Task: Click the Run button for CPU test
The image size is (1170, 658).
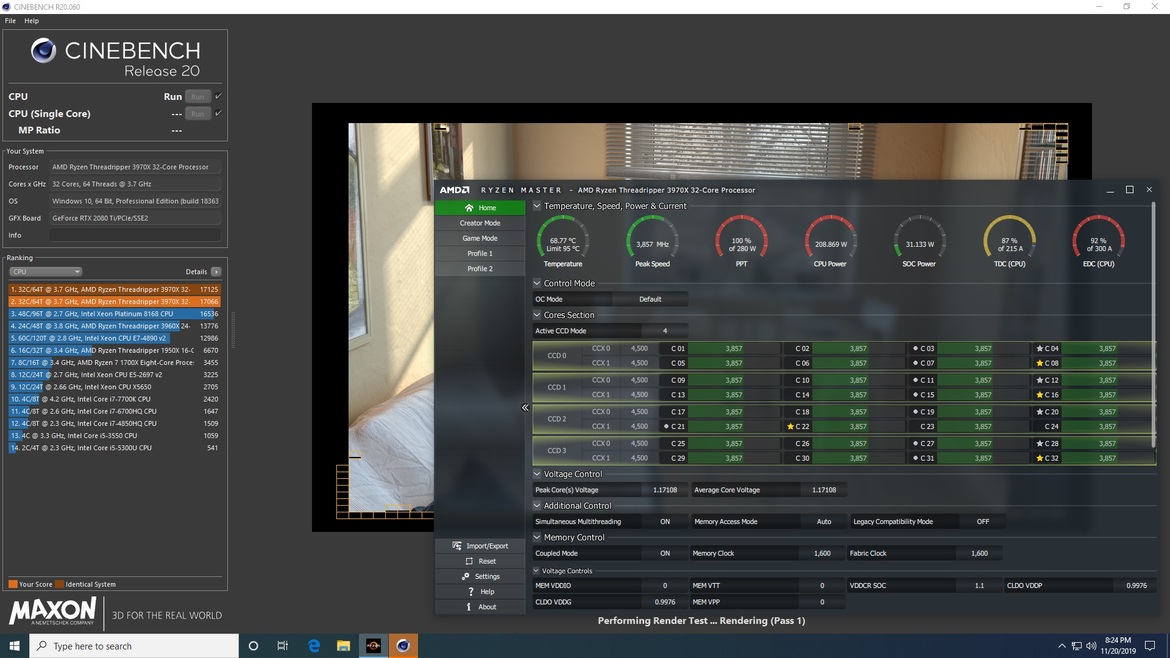Action: pyautogui.click(x=198, y=96)
